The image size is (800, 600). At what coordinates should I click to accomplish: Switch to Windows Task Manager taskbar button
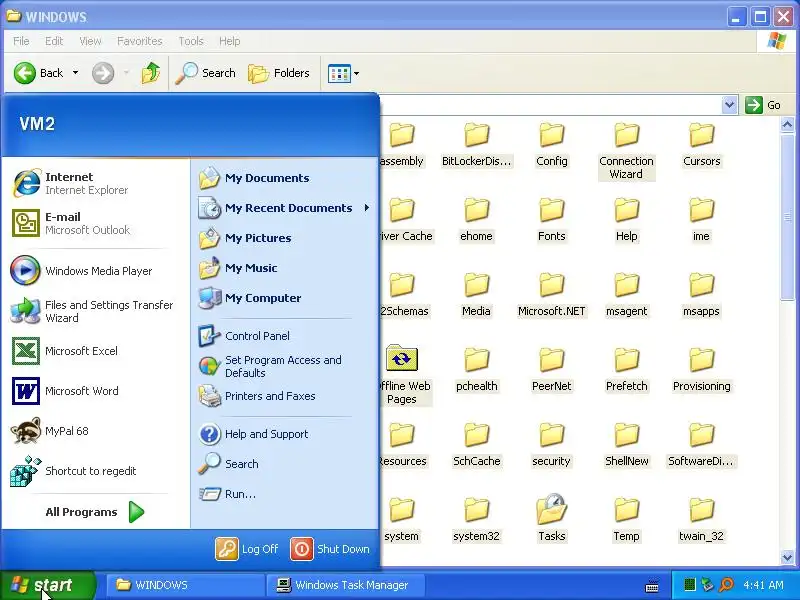click(345, 585)
